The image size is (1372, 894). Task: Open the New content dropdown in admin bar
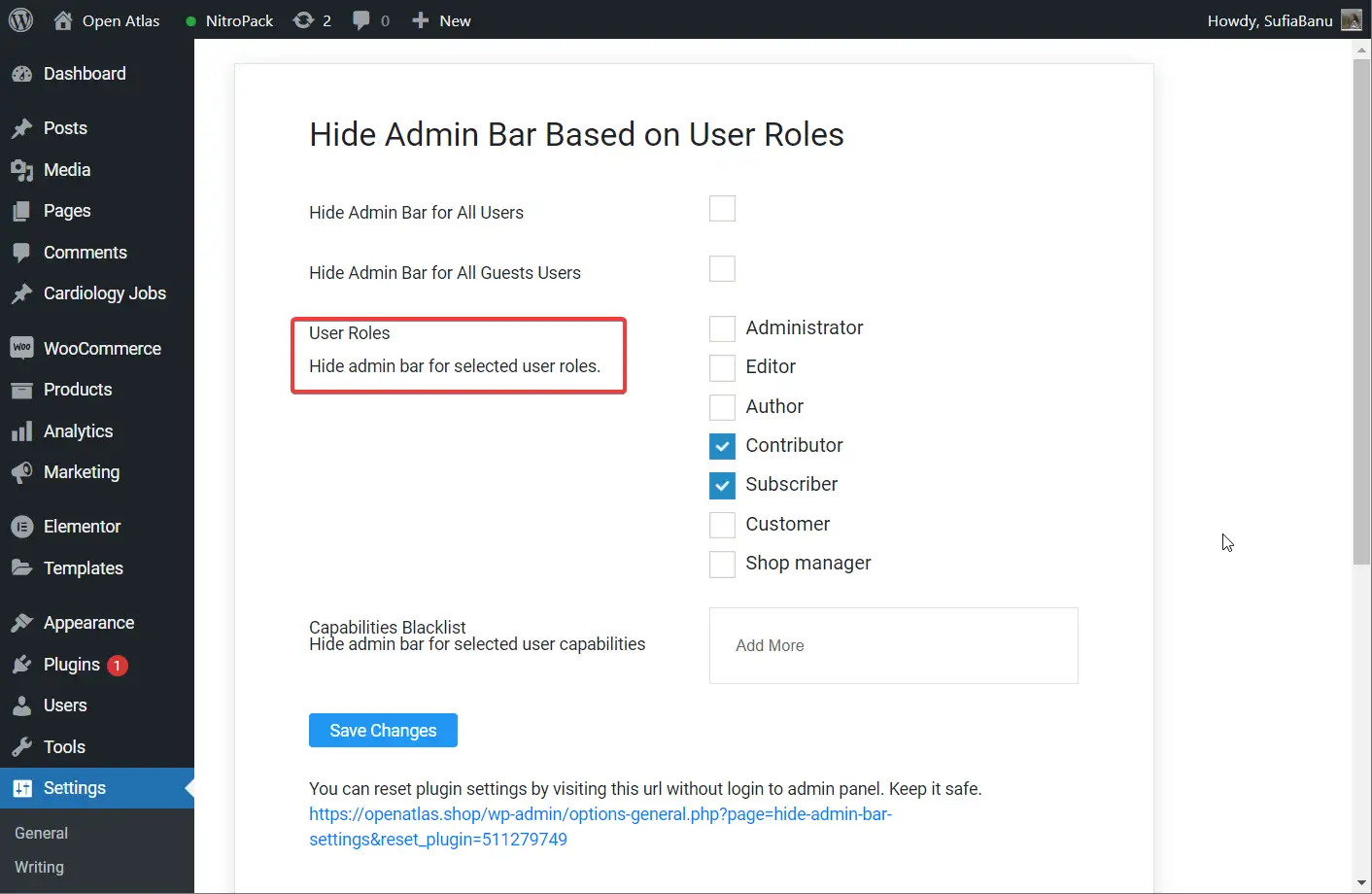point(442,20)
